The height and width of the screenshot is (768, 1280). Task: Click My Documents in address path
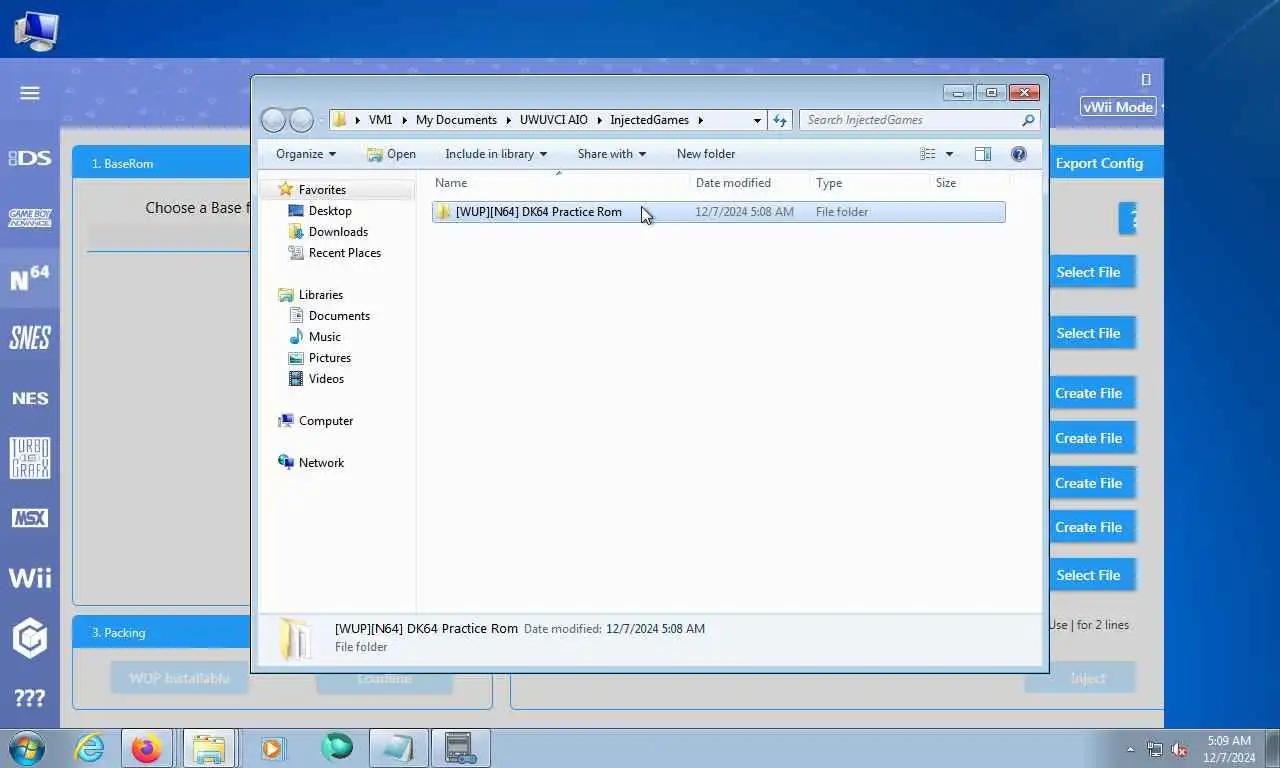(456, 120)
